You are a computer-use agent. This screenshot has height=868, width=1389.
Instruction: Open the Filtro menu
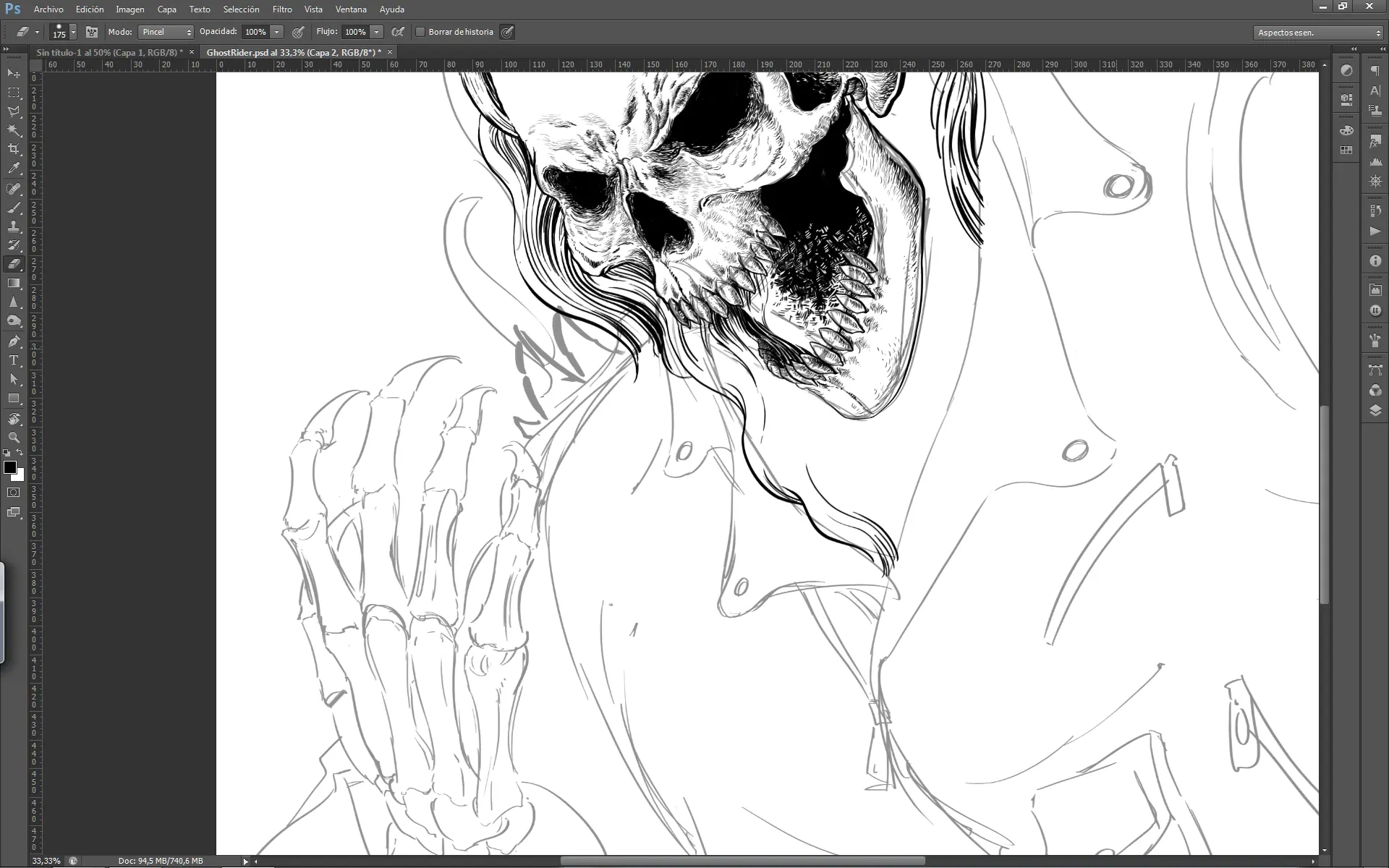(282, 9)
